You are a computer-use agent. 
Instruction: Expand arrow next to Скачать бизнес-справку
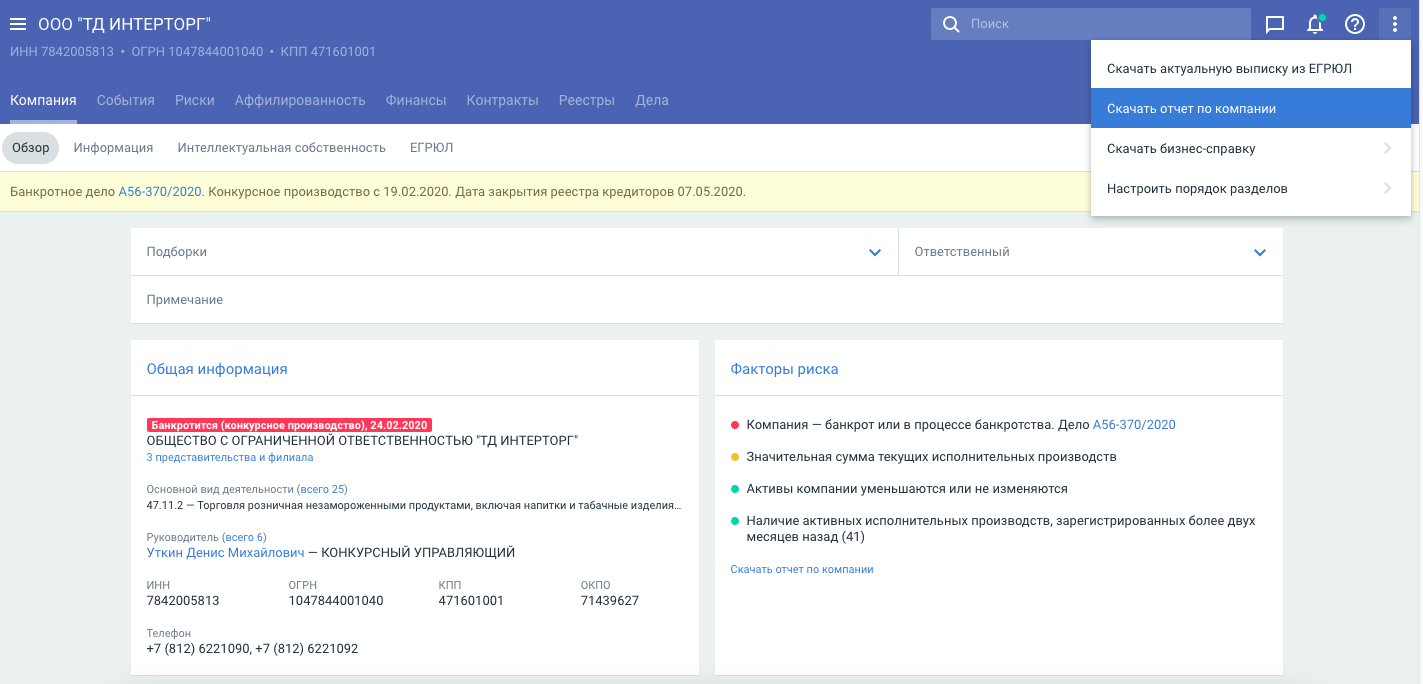click(1387, 149)
